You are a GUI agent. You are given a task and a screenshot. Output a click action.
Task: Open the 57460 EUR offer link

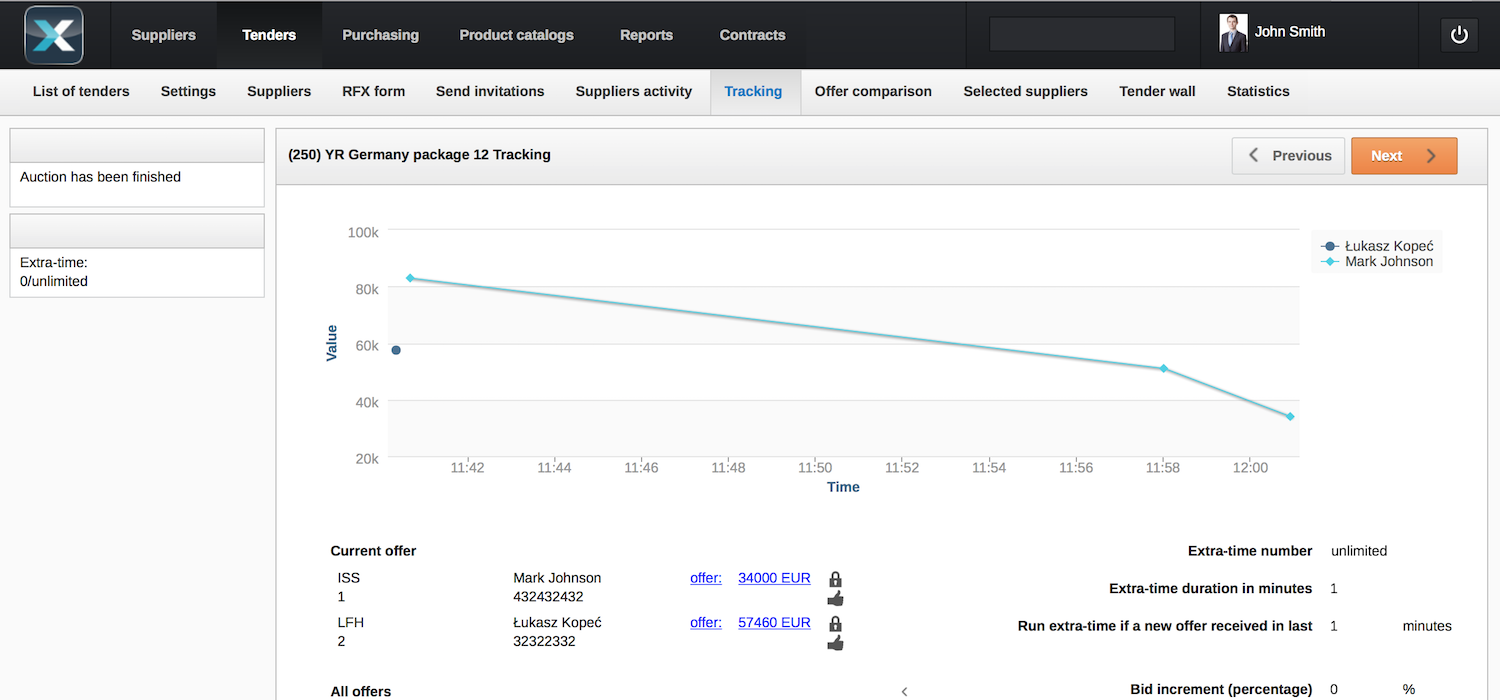point(774,622)
